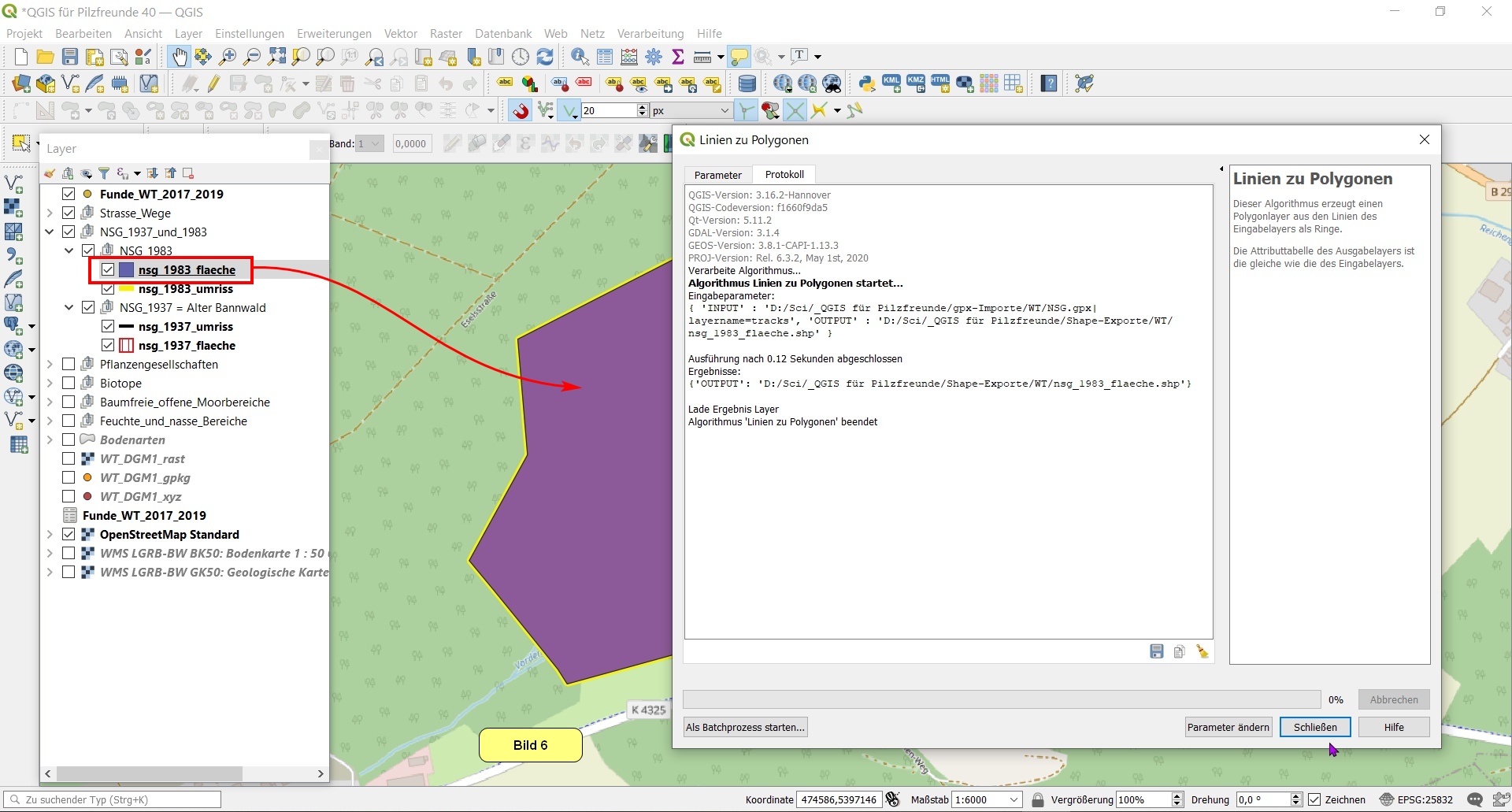Click the Identify Features tool
Viewport: 1512px width, 812px height.
click(x=580, y=57)
